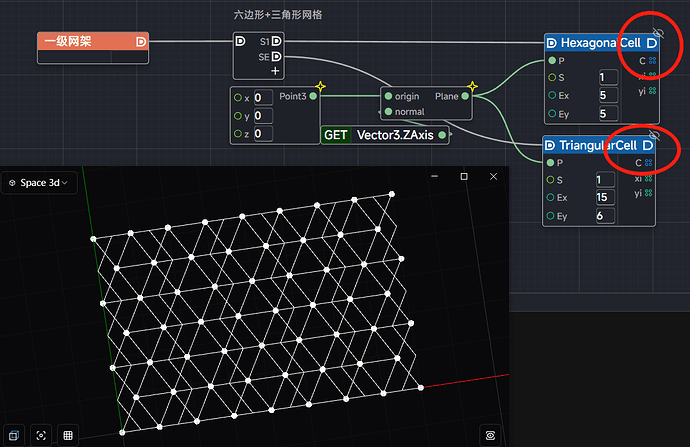Click the TriangularCell C output grid port

coord(652,163)
